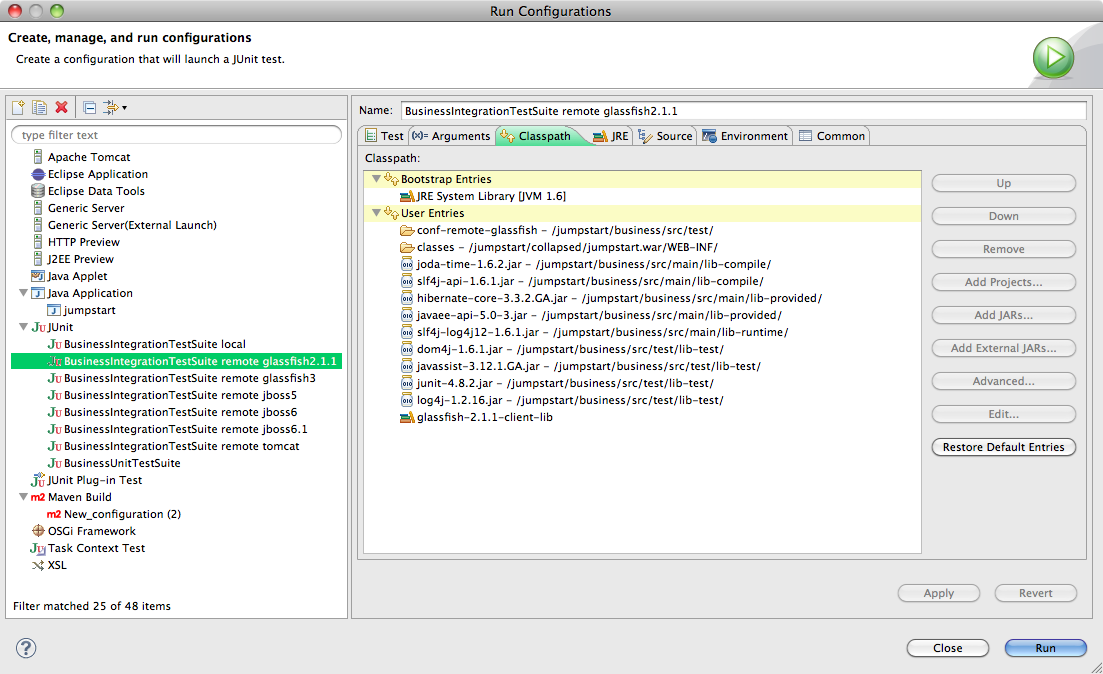Click the Revert button
Screen dimensions: 1103x674
tap(1035, 593)
